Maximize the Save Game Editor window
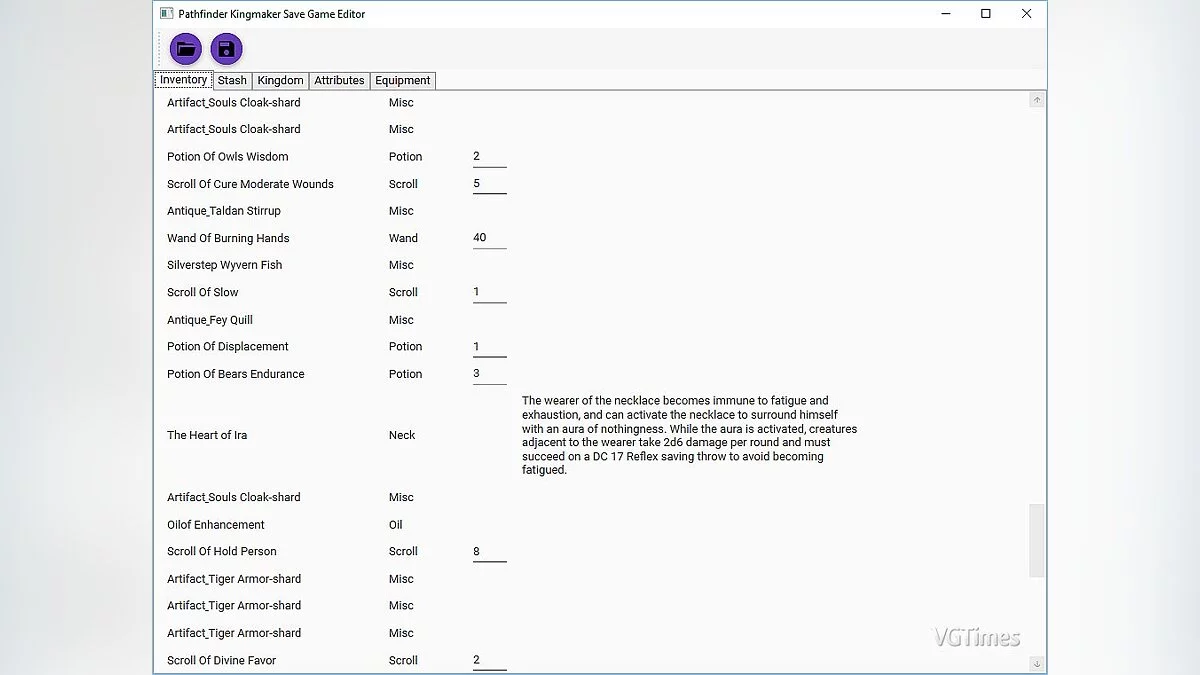The image size is (1200, 675). [x=986, y=14]
